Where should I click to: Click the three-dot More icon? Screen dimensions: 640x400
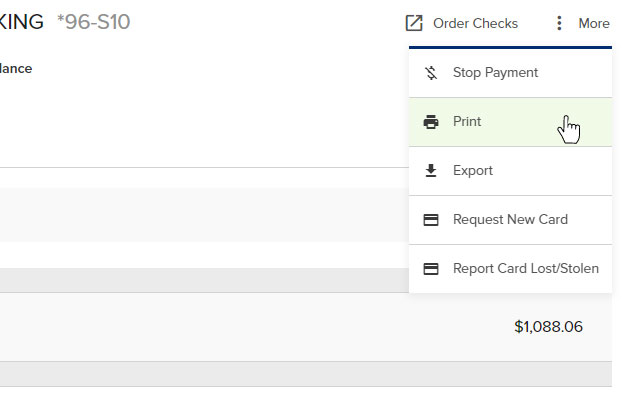(559, 23)
